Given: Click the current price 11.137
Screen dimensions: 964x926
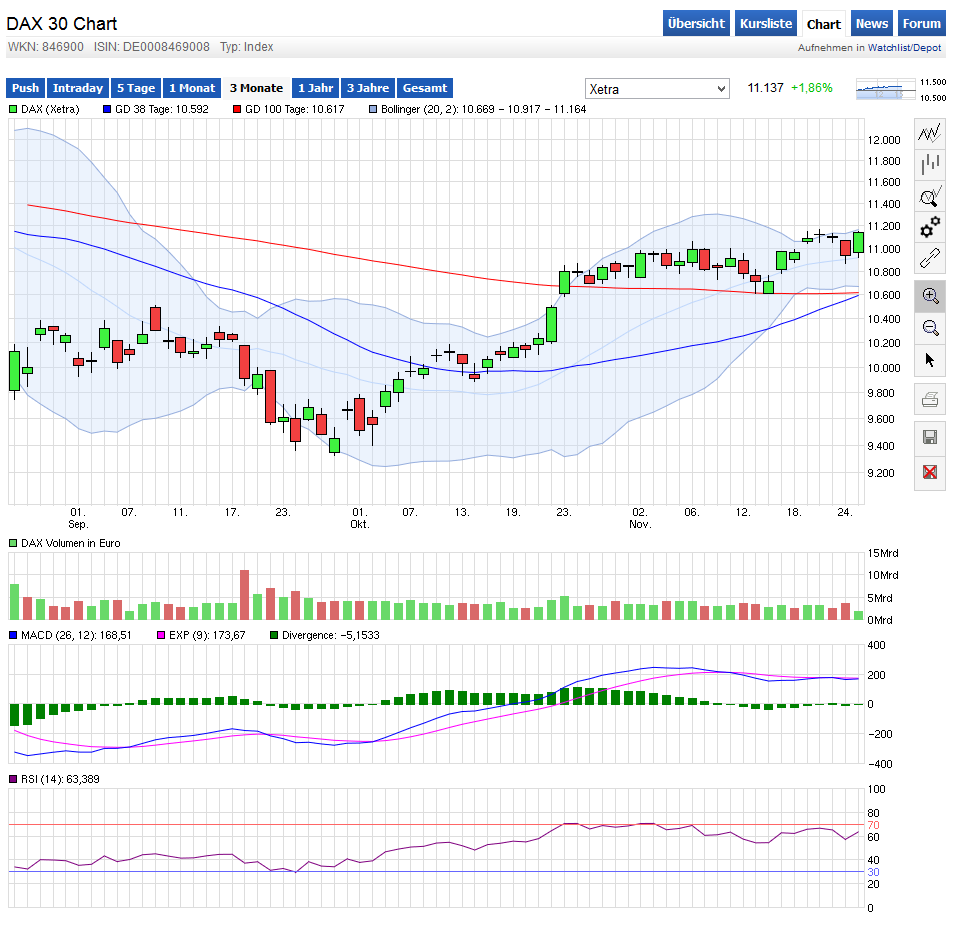Looking at the screenshot, I should [765, 88].
